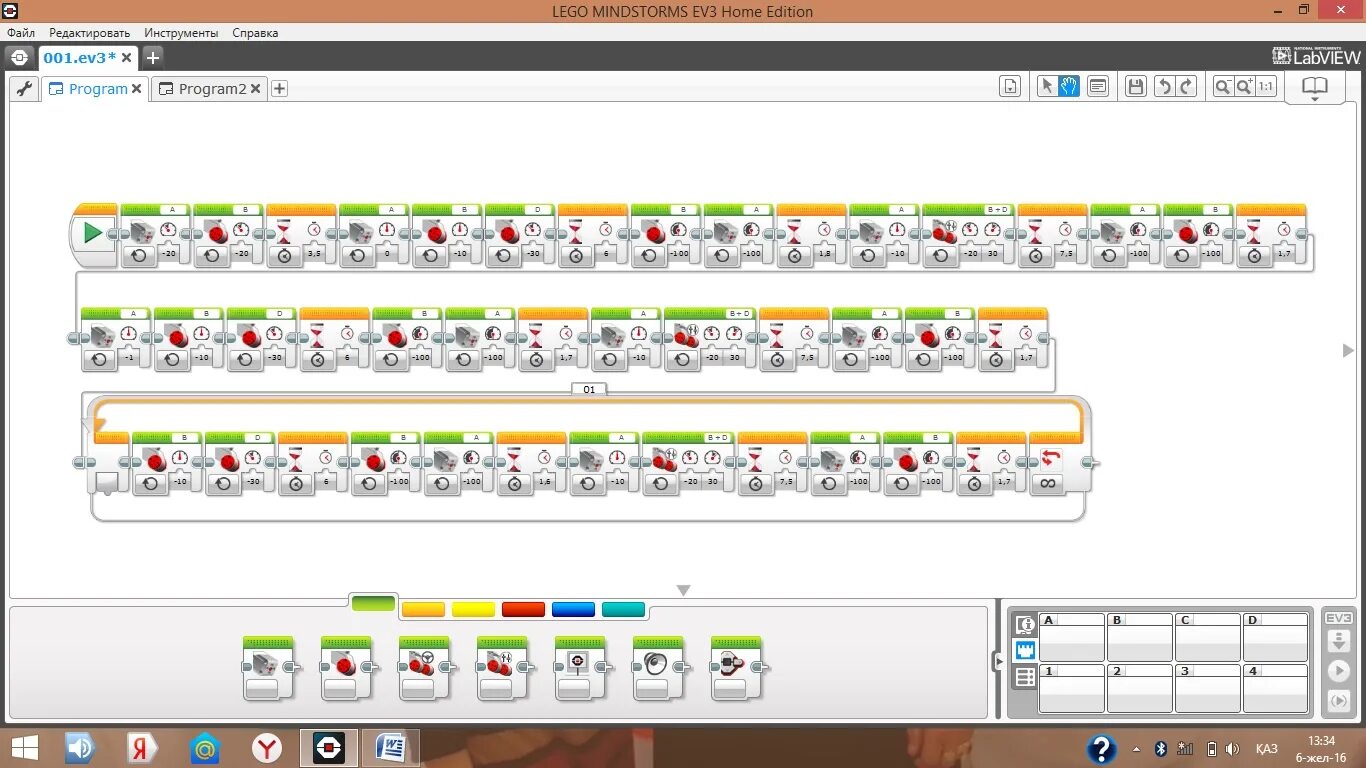Select teal My Blocks palette tab
Screen dimensions: 1366x768
[x=623, y=609]
